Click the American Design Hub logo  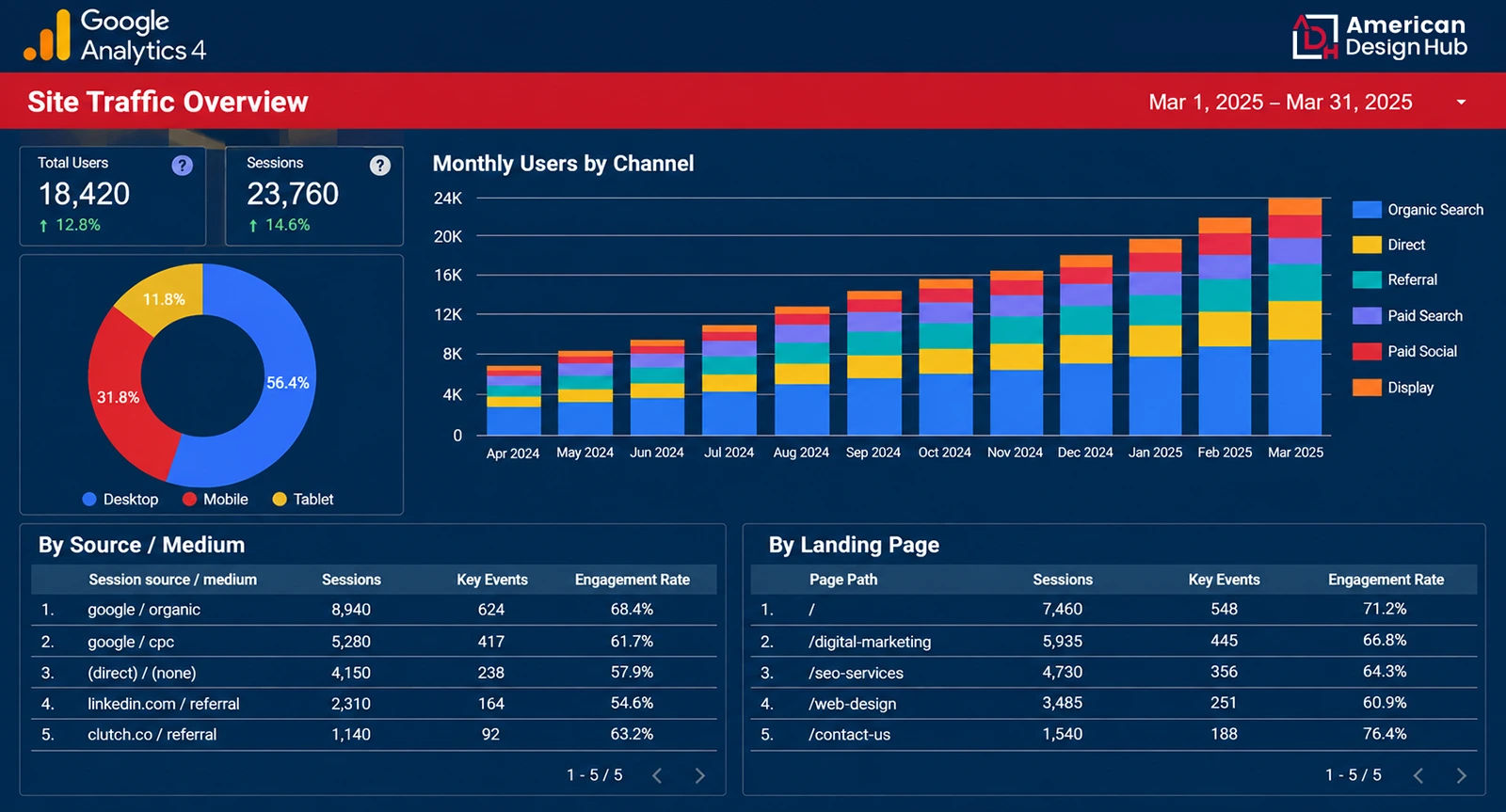(x=1380, y=37)
